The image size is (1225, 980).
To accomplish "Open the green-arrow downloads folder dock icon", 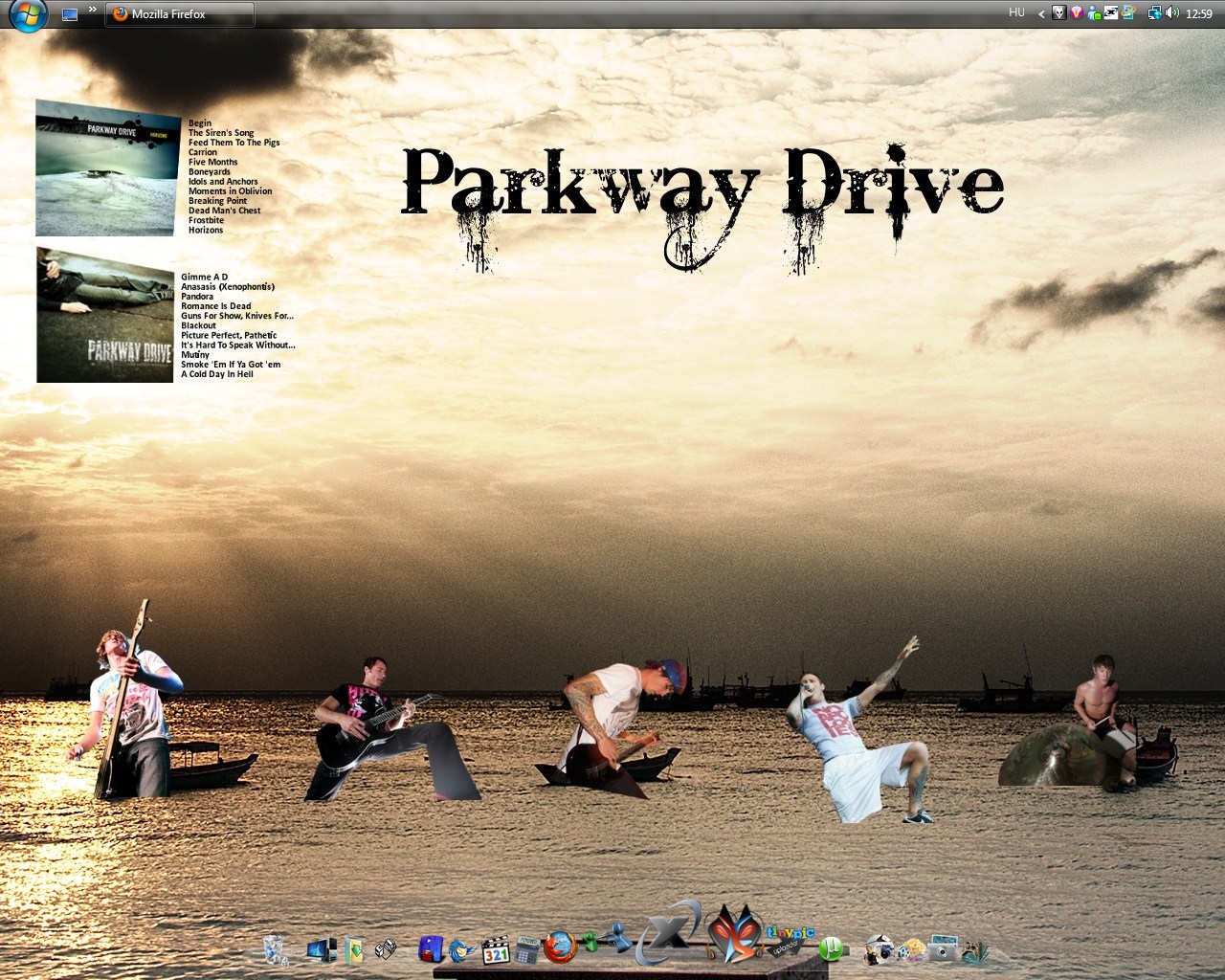I will click(354, 949).
